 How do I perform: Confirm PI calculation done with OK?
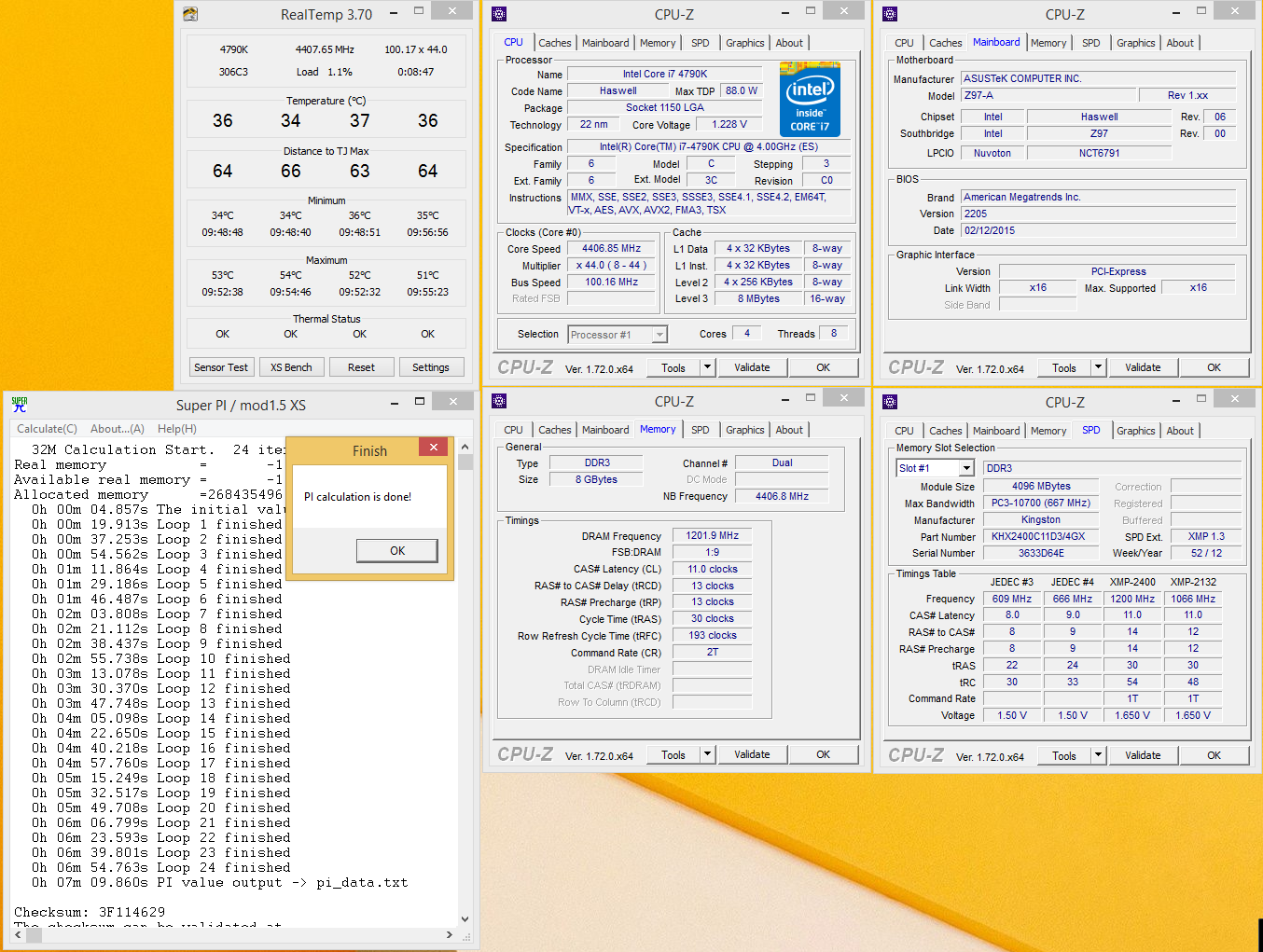tap(397, 551)
